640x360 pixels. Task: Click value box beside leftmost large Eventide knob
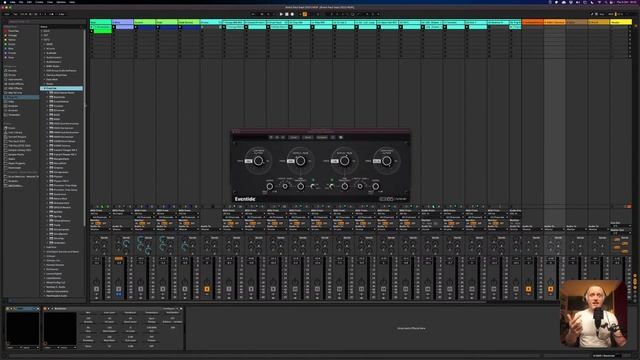248,161
